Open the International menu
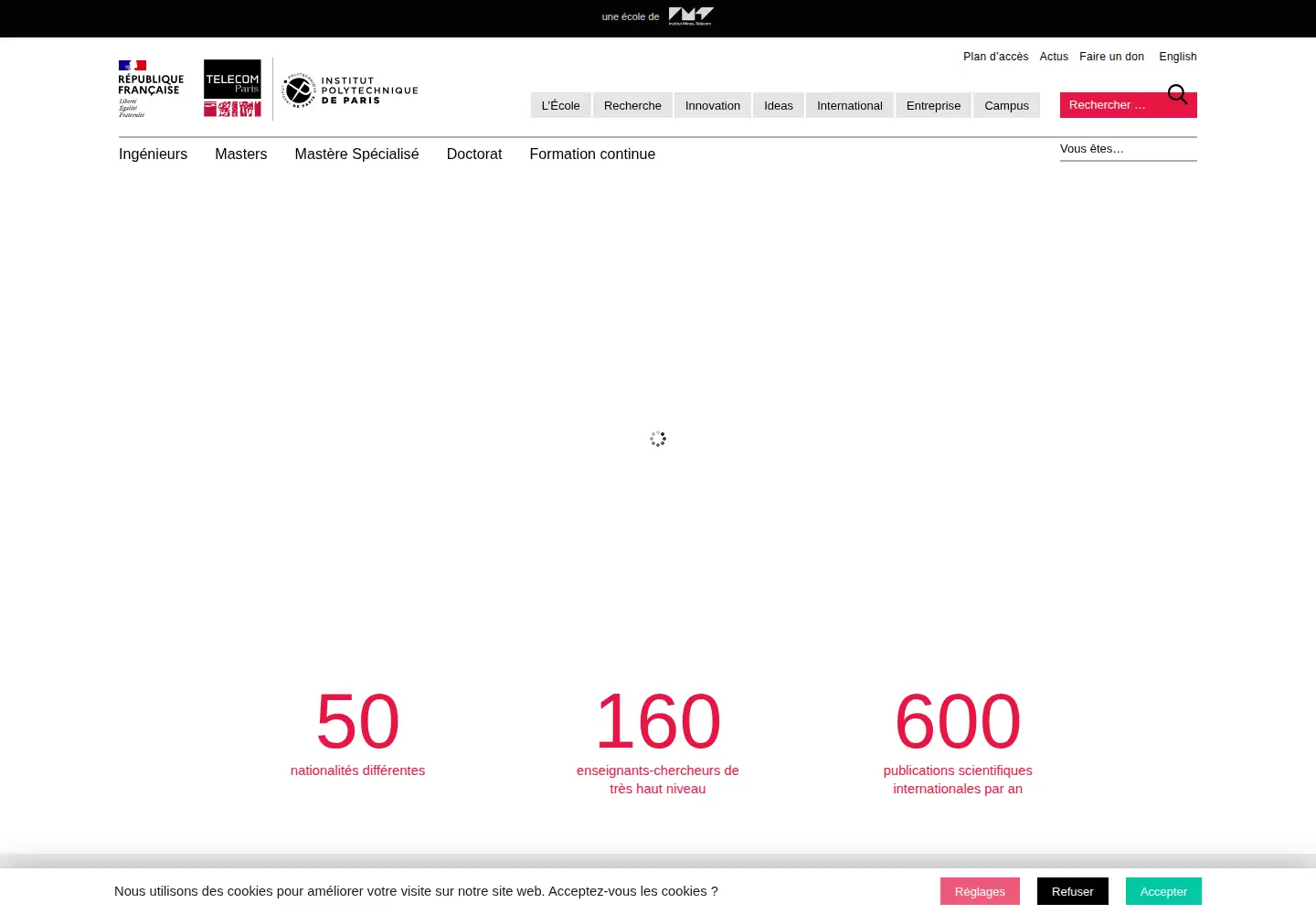The width and height of the screenshot is (1316, 914). (x=850, y=105)
